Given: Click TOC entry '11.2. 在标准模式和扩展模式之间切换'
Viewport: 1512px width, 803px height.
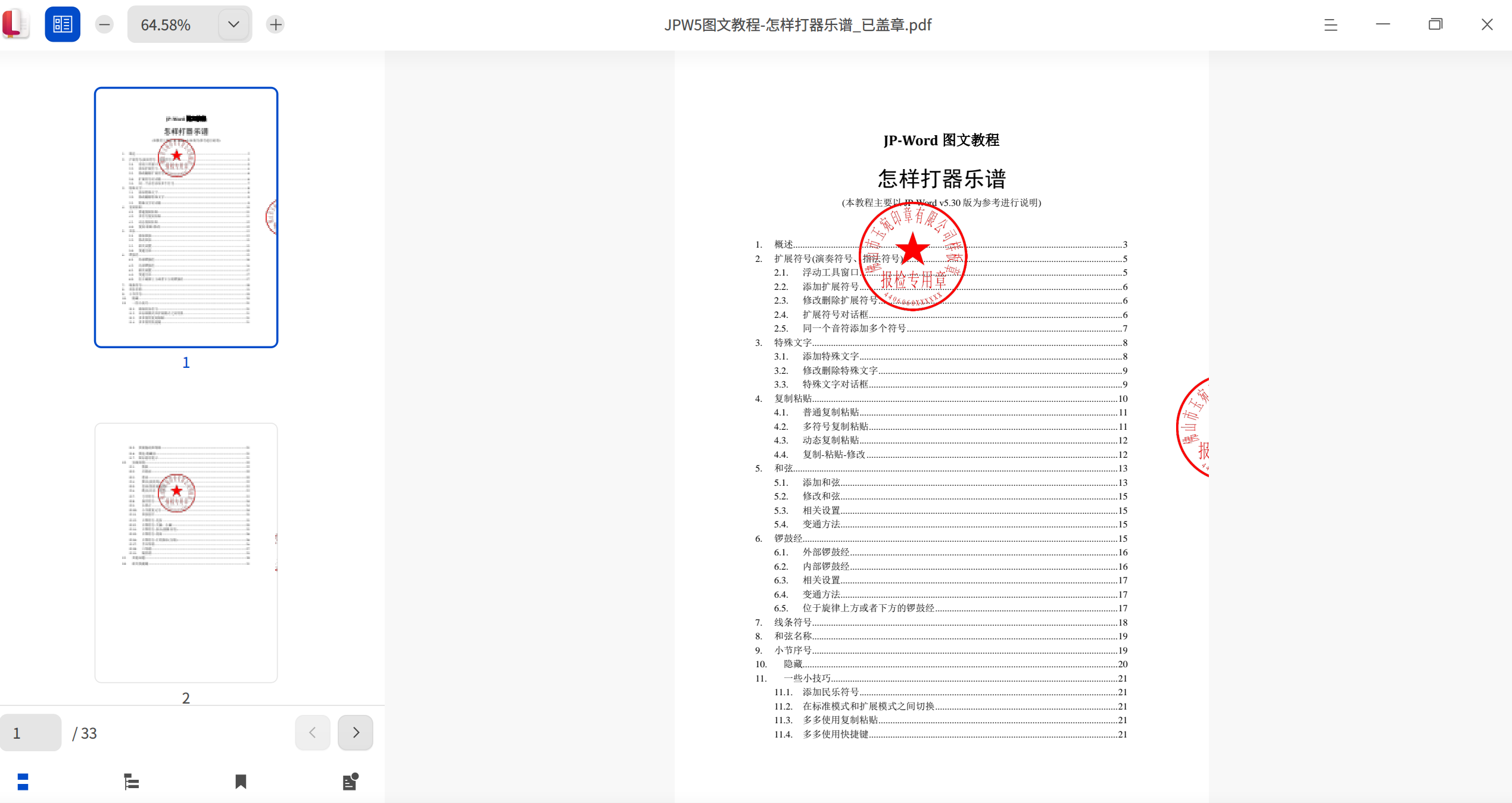Looking at the screenshot, I should click(x=950, y=707).
